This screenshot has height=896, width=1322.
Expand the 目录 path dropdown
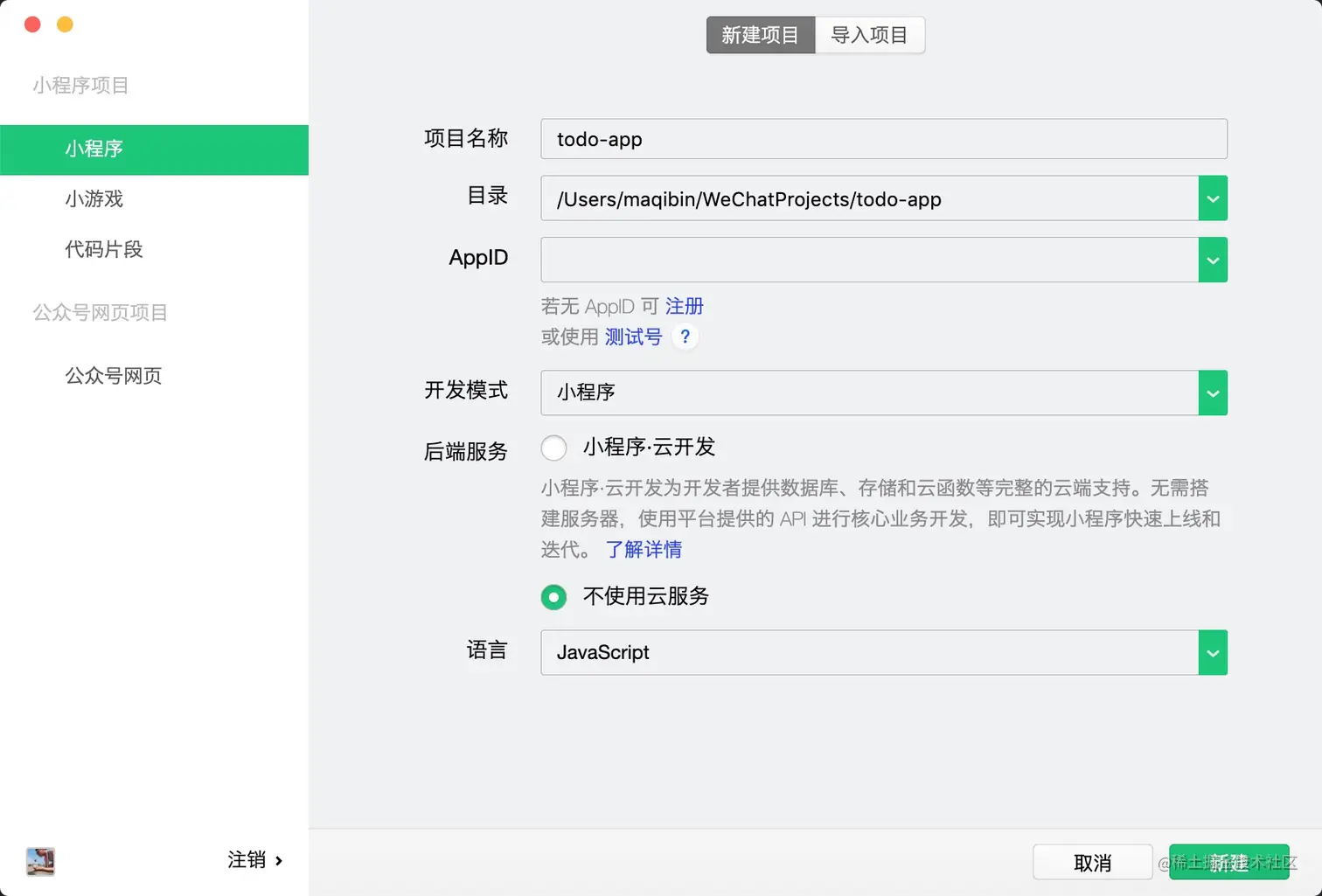point(1213,198)
